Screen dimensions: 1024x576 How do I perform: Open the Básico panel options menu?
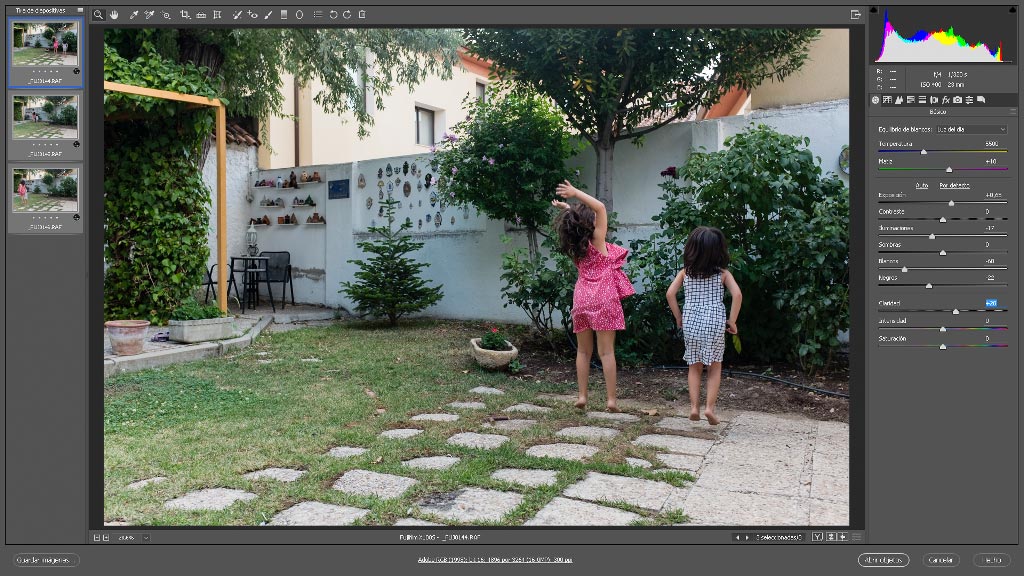[x=1013, y=112]
